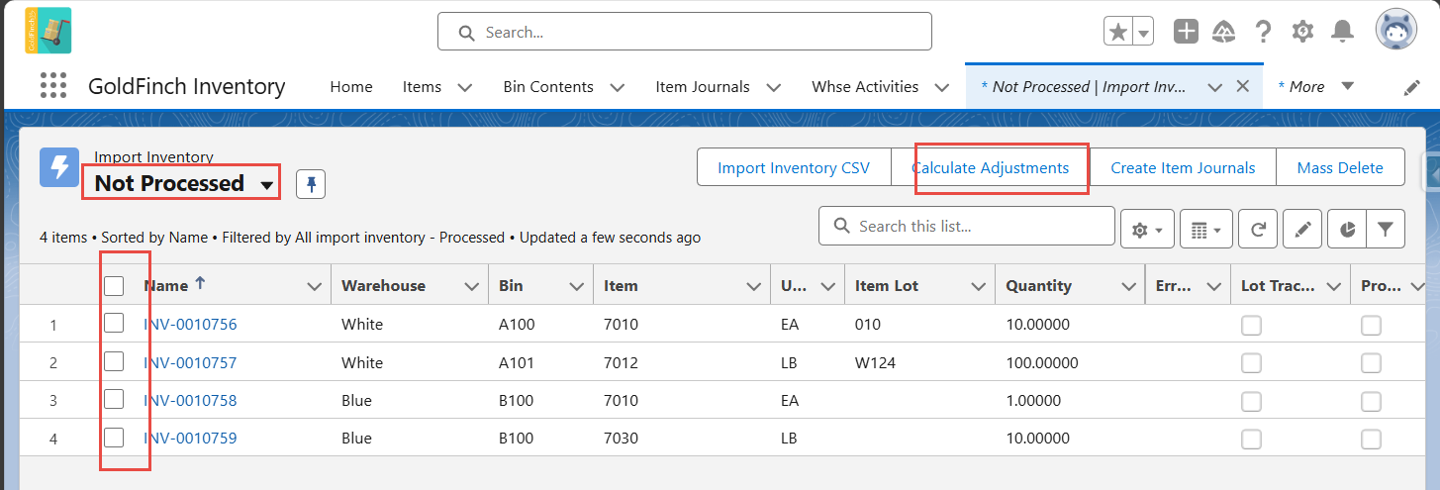This screenshot has height=490, width=1440.
Task: Tick the select-all checkbox in header row
Action: click(x=114, y=286)
